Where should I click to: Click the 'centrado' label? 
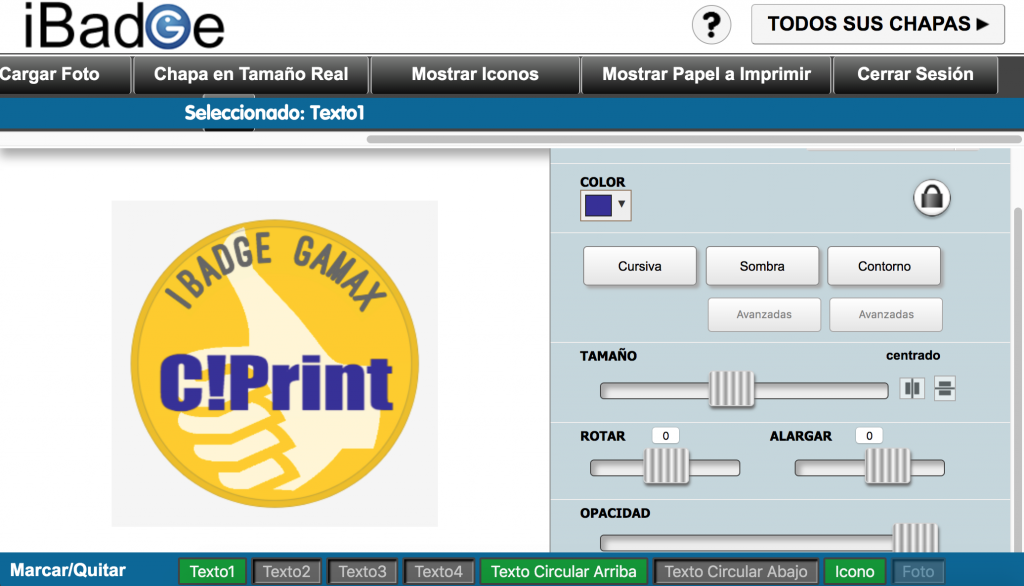click(x=913, y=355)
